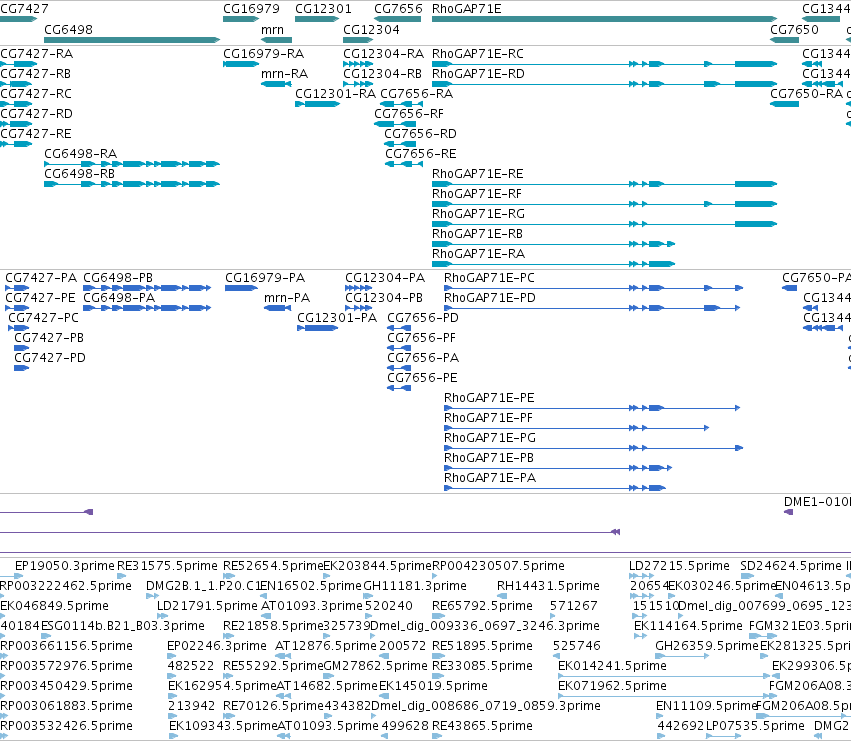This screenshot has height=741, width=851.
Task: Select the CG7656 gene label
Action: [x=398, y=9]
